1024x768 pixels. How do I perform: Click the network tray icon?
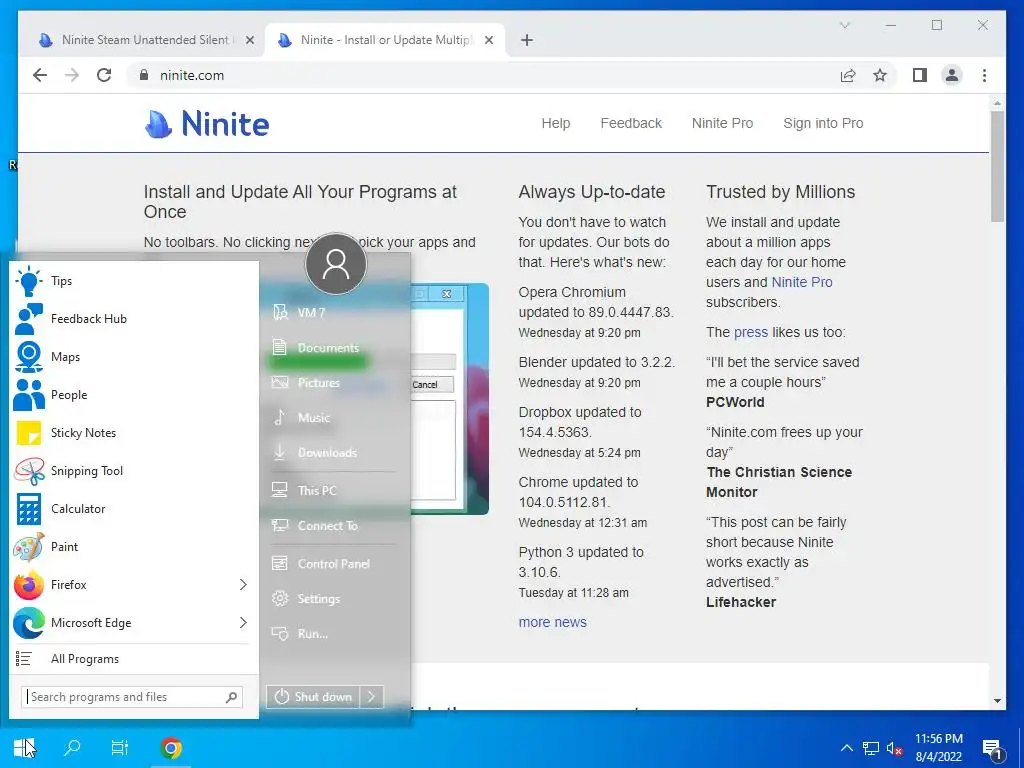(871, 748)
